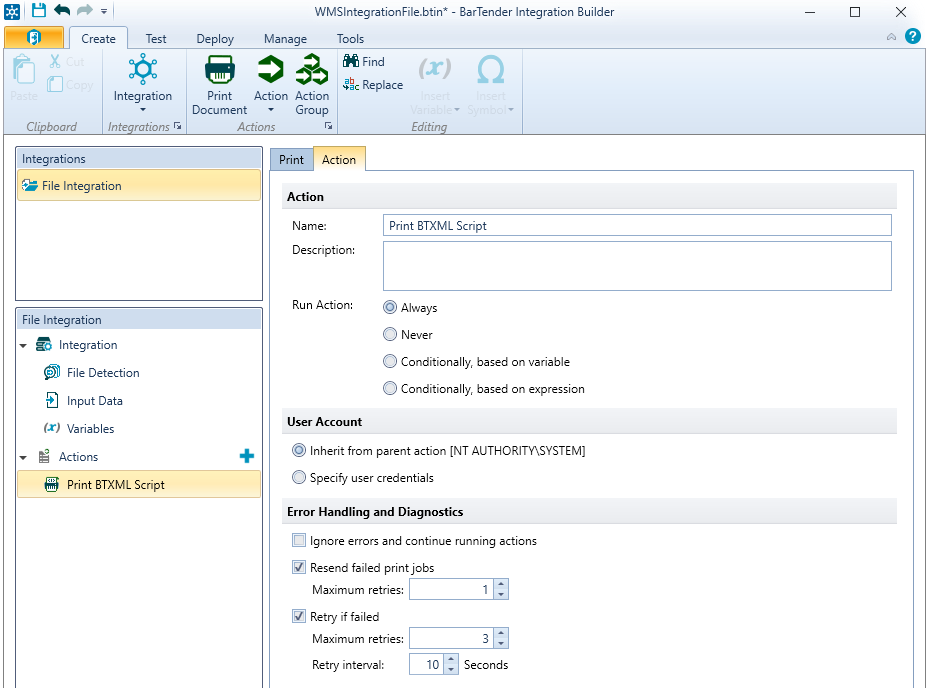This screenshot has width=930, height=688.
Task: Increase the resend maximum retries value
Action: pos(501,584)
